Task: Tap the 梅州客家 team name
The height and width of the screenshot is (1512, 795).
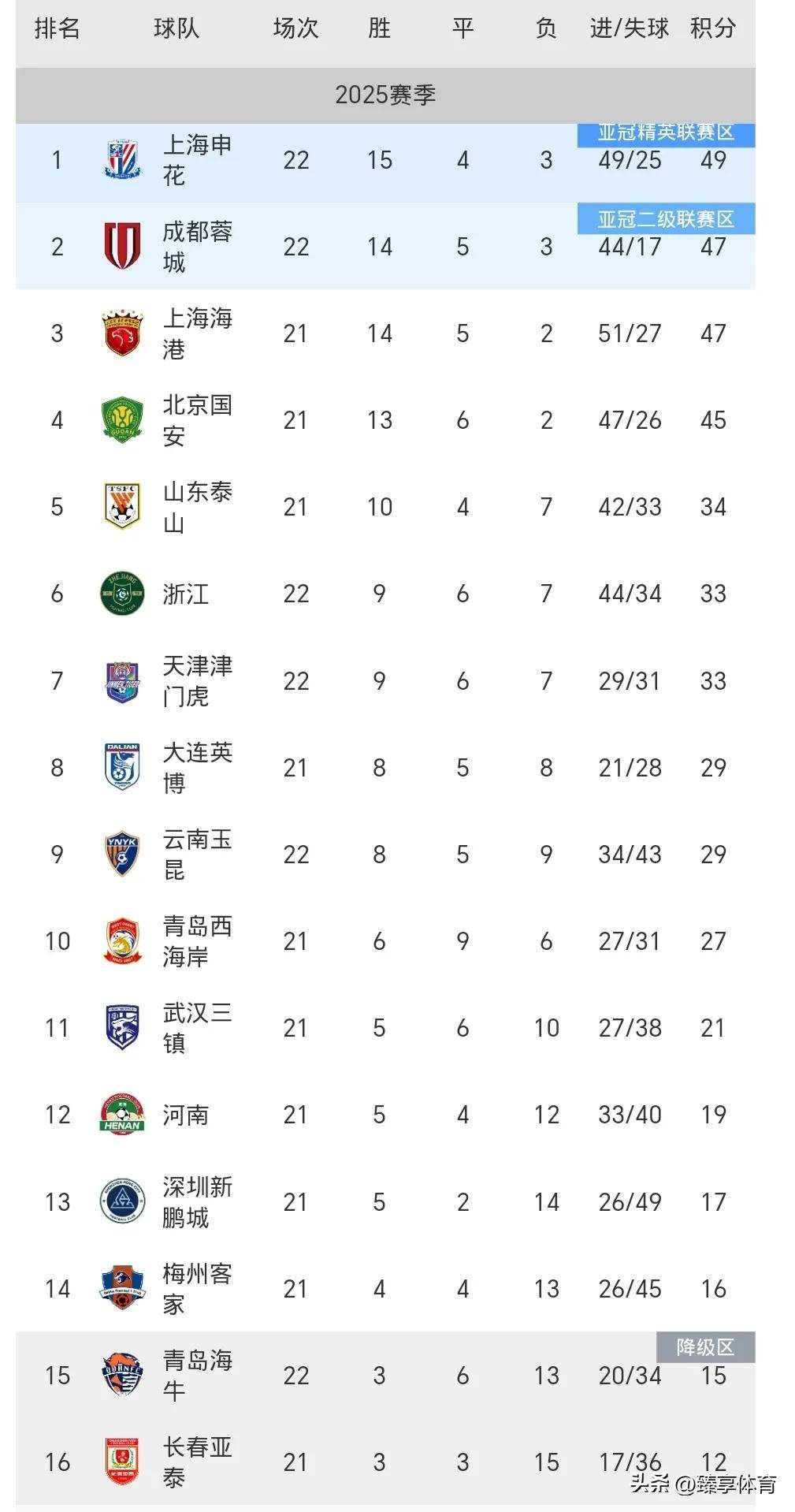Action: [197, 1288]
